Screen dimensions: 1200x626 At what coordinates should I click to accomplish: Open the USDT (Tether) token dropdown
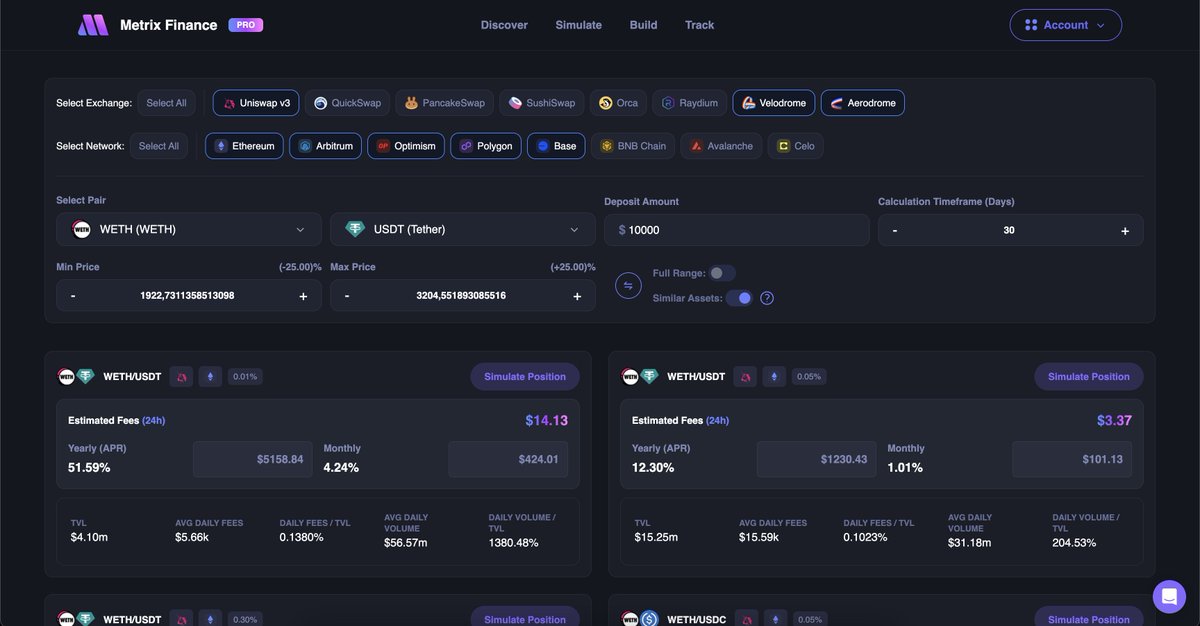point(463,230)
